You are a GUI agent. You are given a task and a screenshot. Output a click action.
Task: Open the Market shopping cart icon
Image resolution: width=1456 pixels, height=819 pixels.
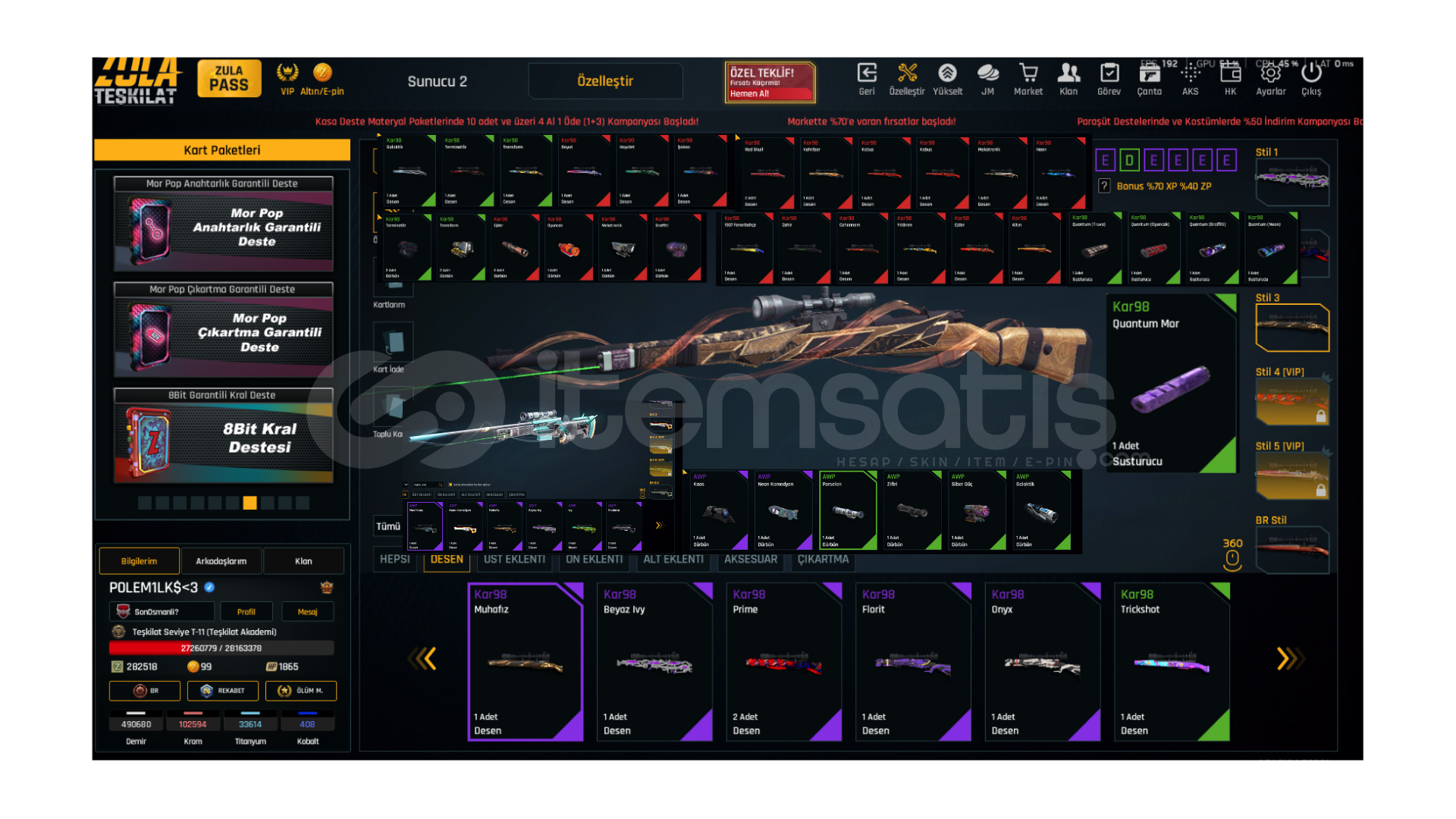tap(1028, 74)
